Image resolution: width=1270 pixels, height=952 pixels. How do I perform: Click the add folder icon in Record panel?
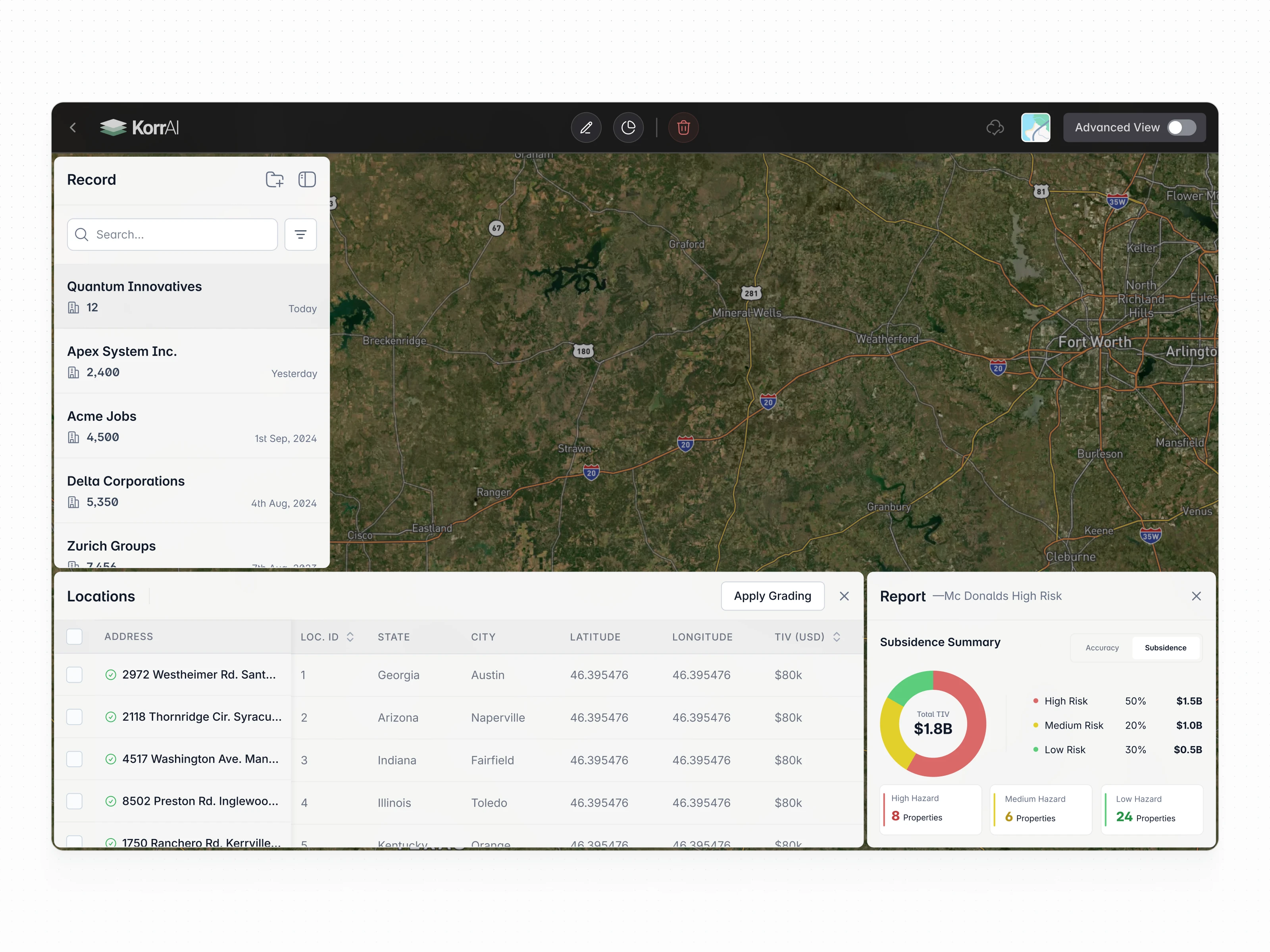275,180
